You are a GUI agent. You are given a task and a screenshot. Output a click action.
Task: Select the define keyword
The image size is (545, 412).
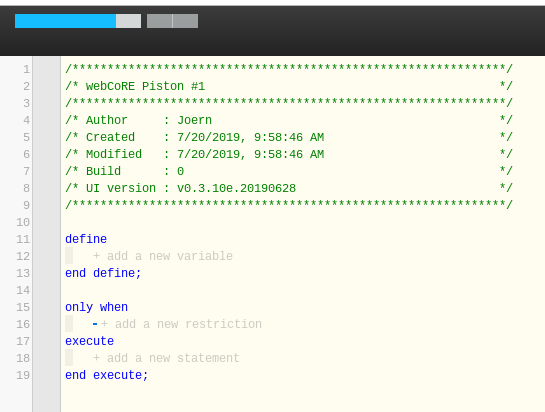[x=86, y=239]
